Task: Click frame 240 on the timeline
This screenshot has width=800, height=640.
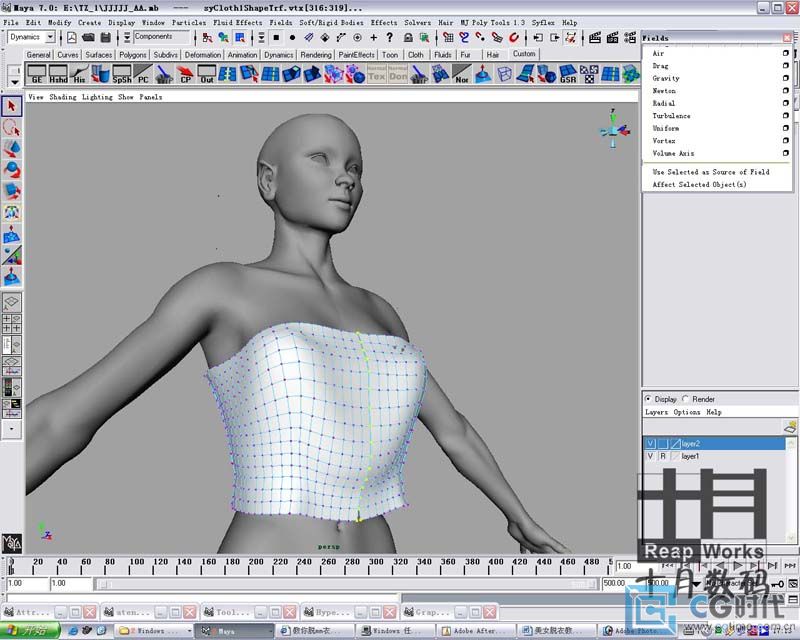Action: (x=305, y=565)
